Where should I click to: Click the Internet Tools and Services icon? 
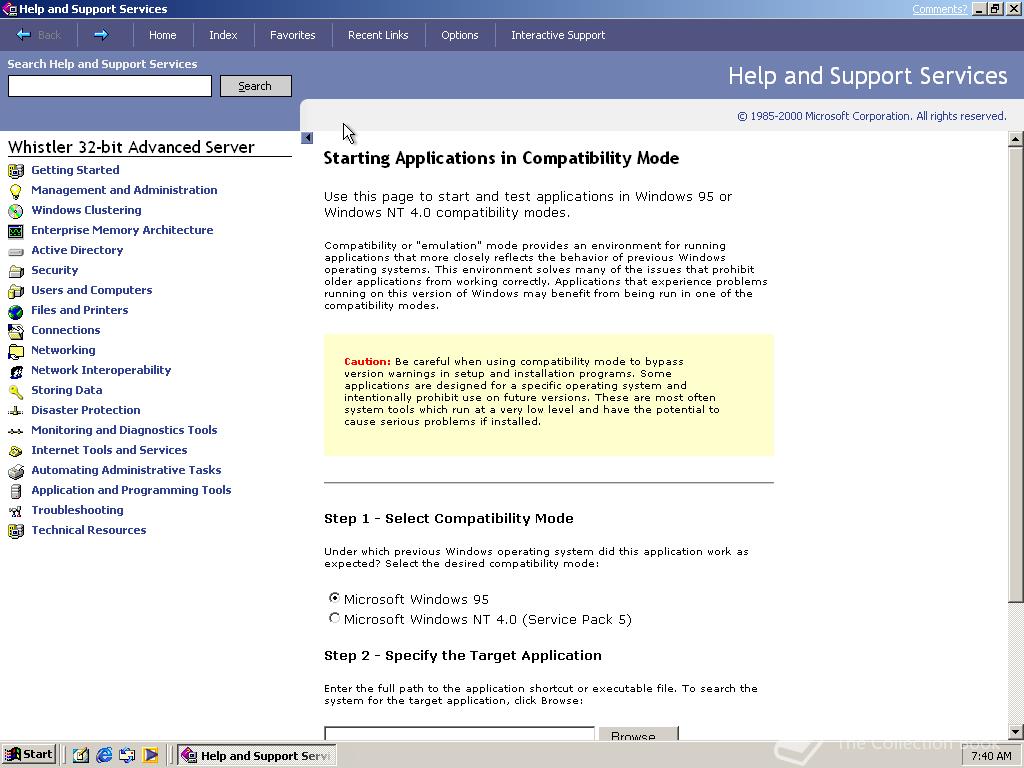coord(16,451)
